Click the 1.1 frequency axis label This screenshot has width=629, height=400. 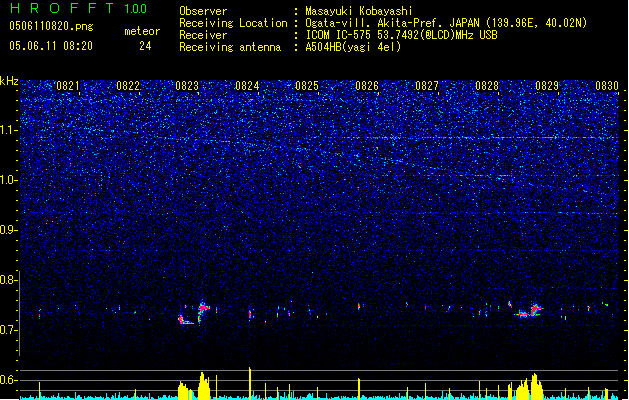(9, 130)
